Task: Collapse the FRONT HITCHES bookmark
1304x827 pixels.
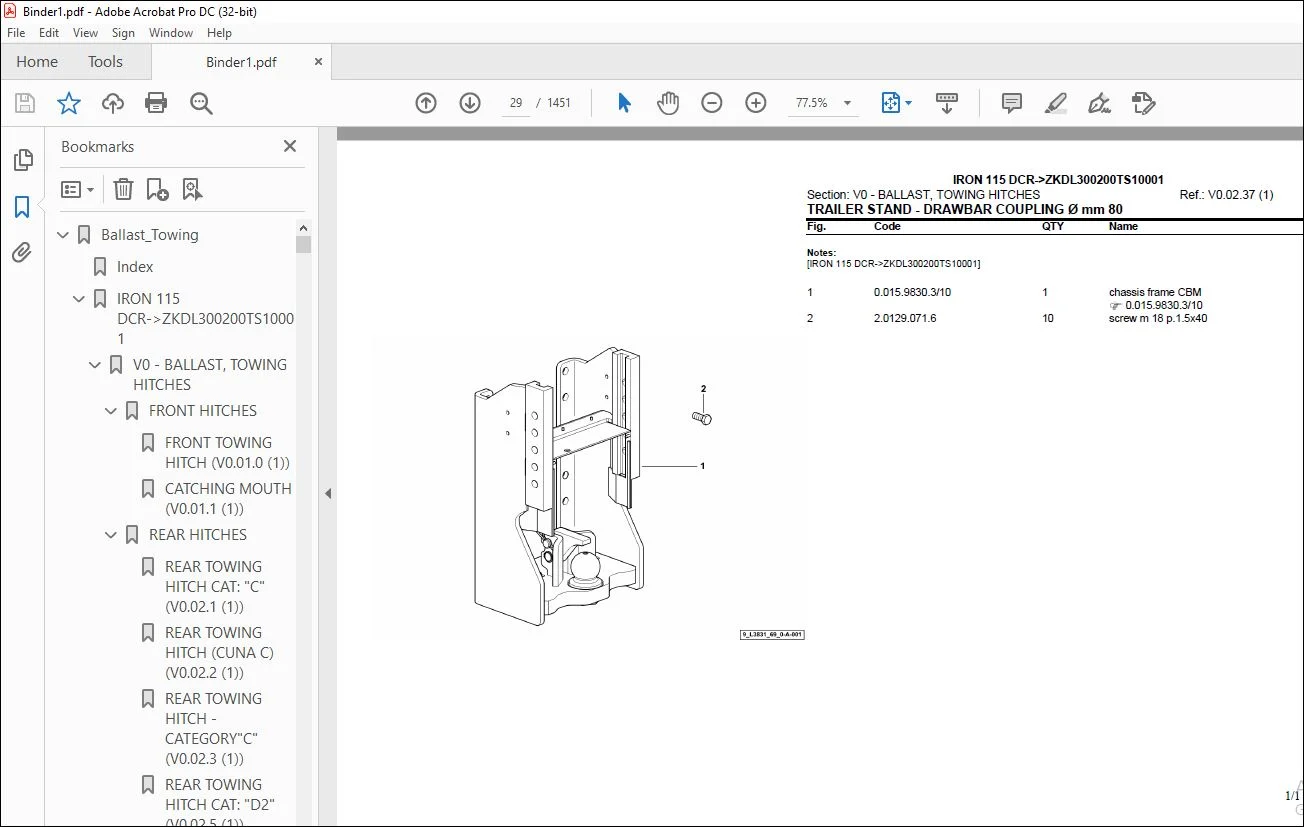Action: pos(112,411)
